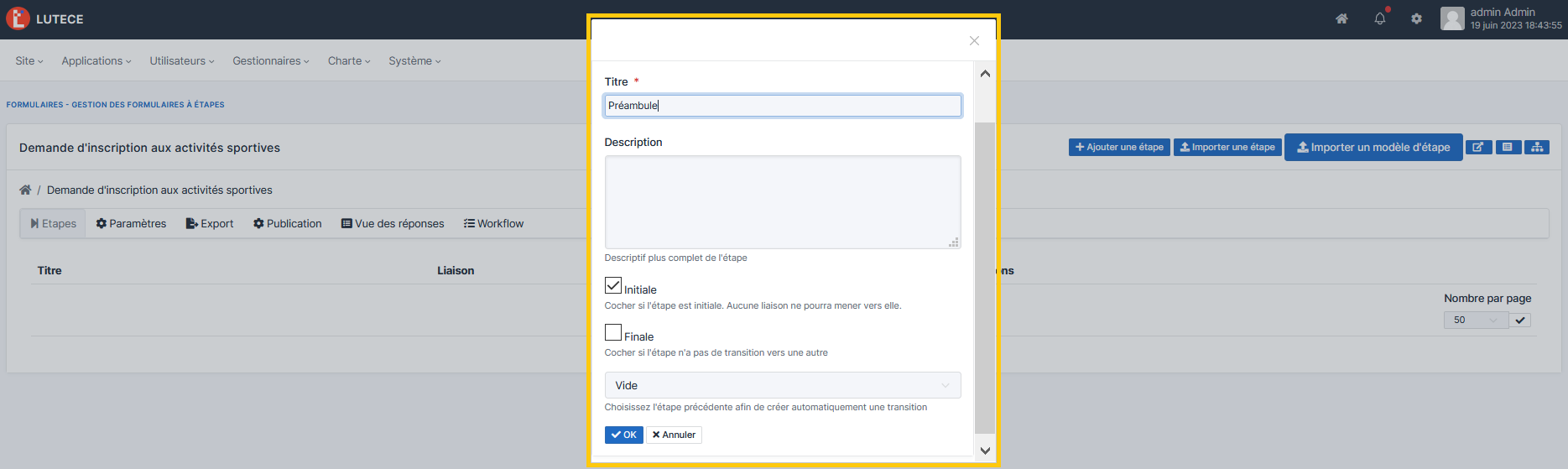The width and height of the screenshot is (1568, 469).
Task: Expand the Nombre par page dropdown
Action: (1475, 320)
